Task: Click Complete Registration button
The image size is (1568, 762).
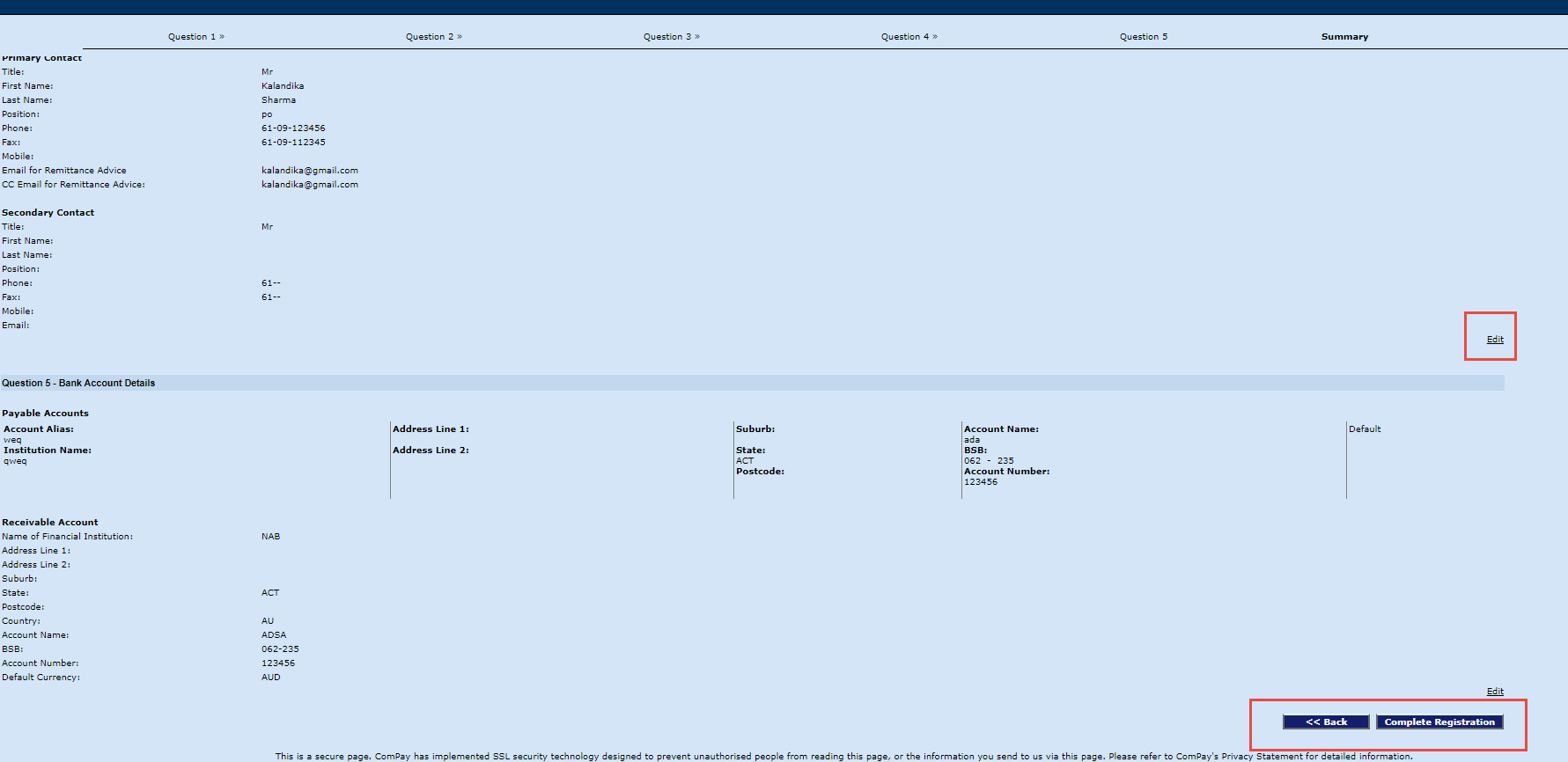Action: coord(1439,722)
